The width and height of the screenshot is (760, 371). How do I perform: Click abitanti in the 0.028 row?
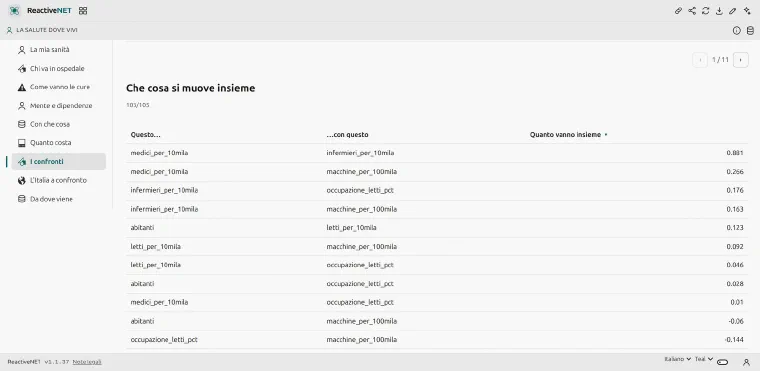pyautogui.click(x=142, y=284)
